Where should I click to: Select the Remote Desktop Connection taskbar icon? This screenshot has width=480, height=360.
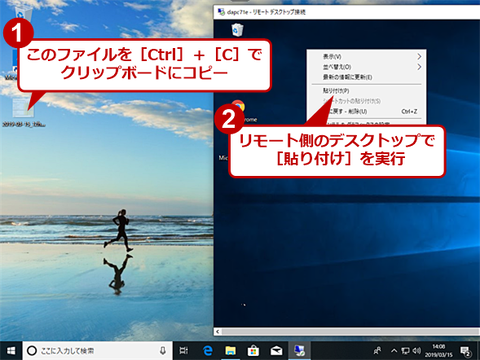(299, 351)
